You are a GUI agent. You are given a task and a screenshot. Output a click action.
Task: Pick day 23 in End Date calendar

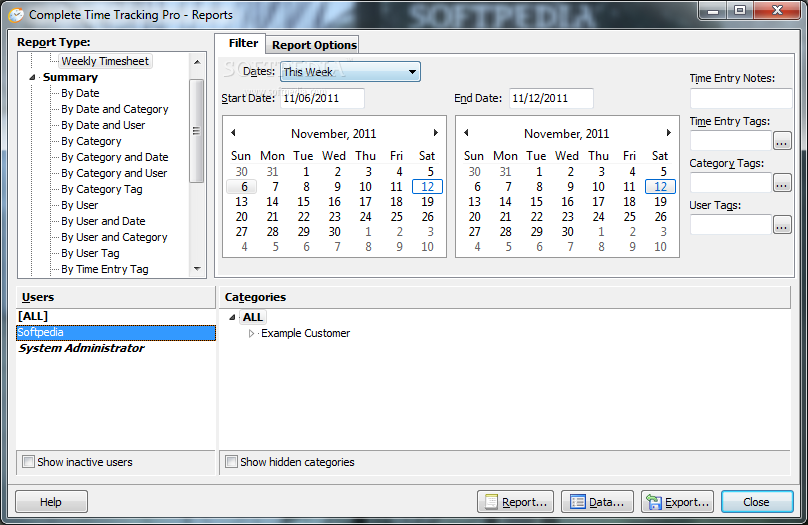[567, 216]
